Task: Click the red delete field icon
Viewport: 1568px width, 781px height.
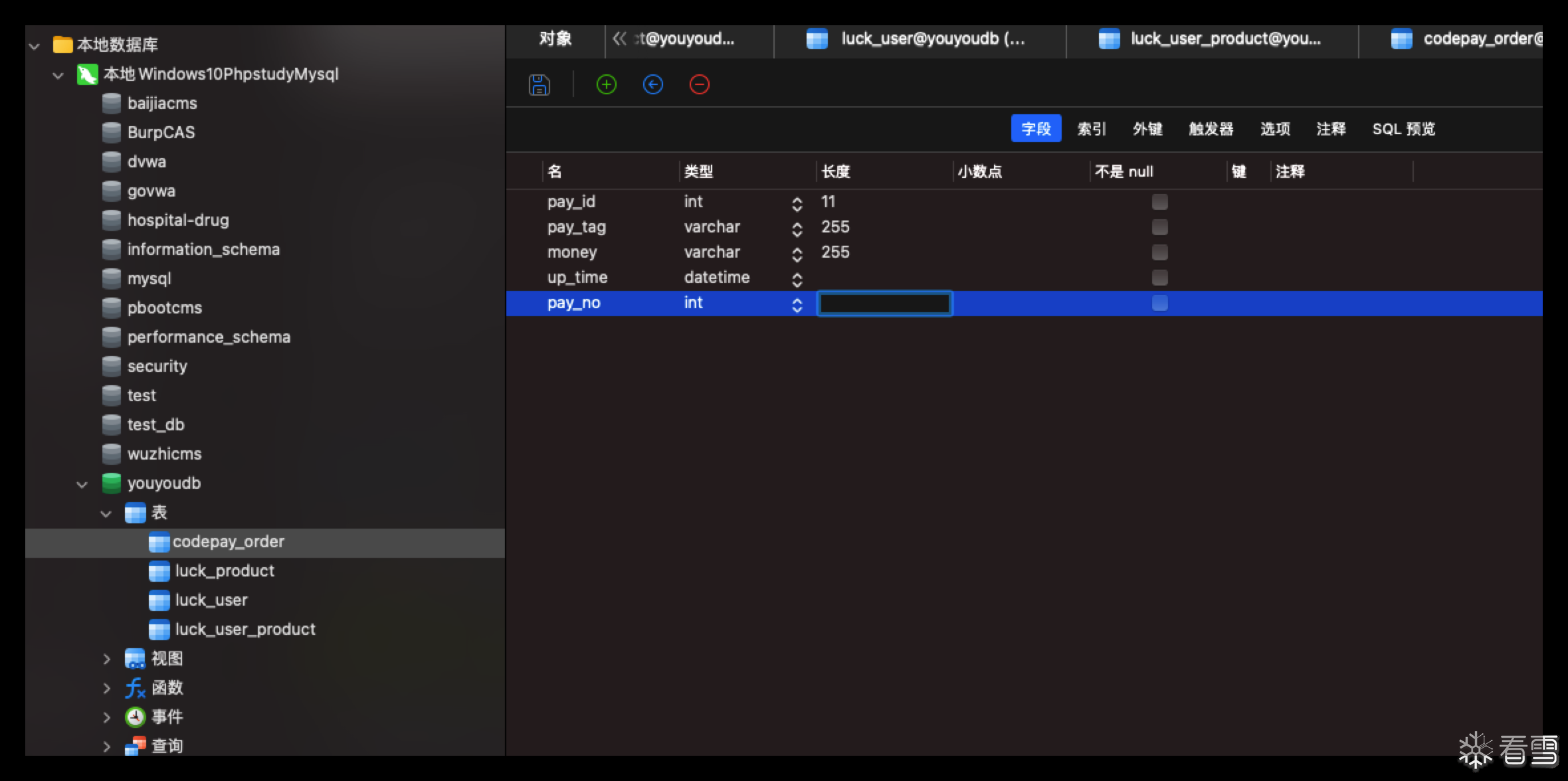Action: coord(699,85)
